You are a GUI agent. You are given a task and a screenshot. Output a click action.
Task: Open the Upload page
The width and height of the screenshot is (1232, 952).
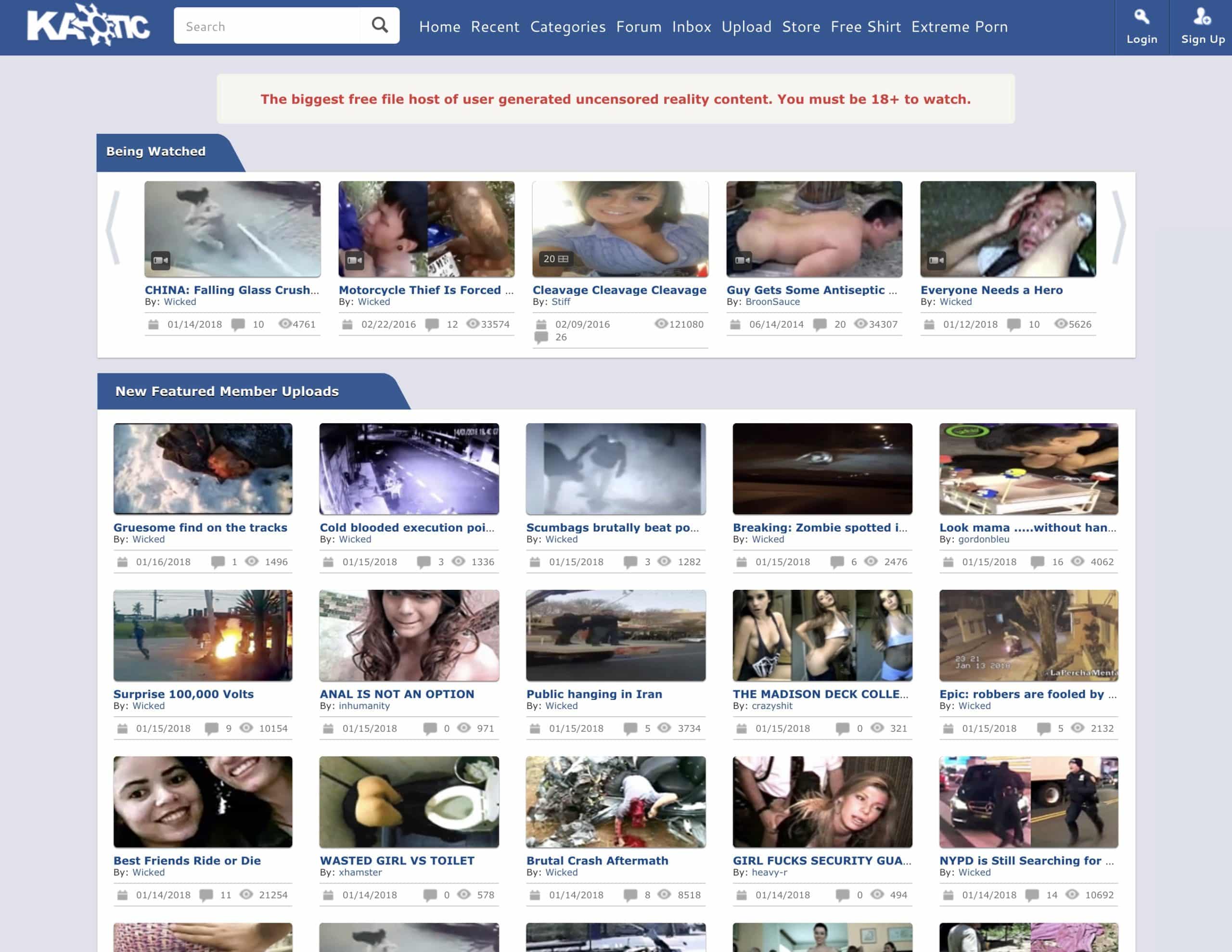coord(746,26)
